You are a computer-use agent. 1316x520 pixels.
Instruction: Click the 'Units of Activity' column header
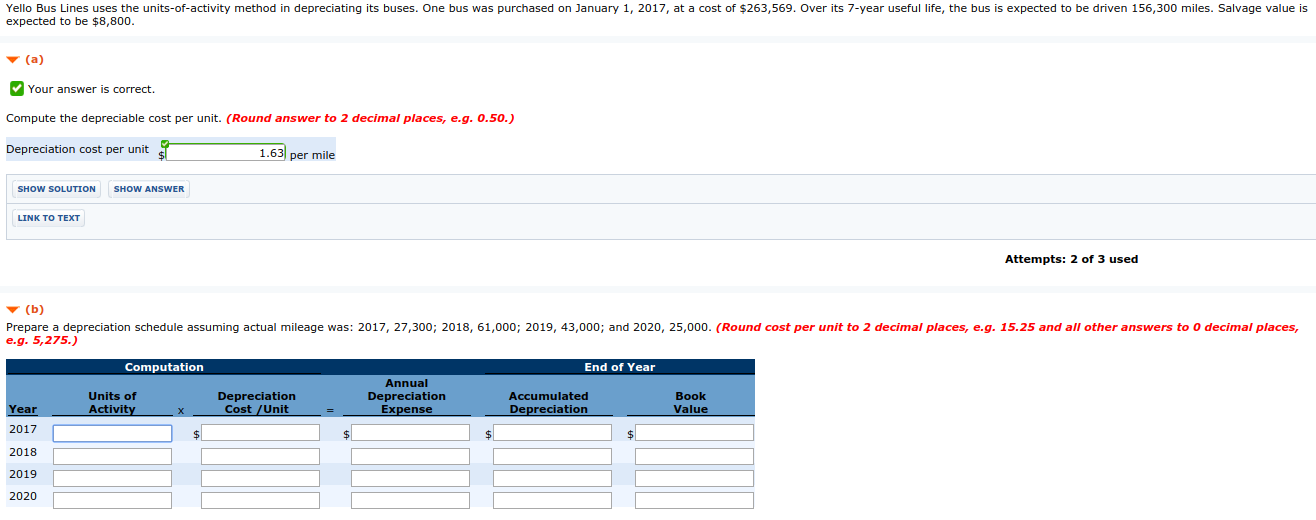click(x=112, y=403)
